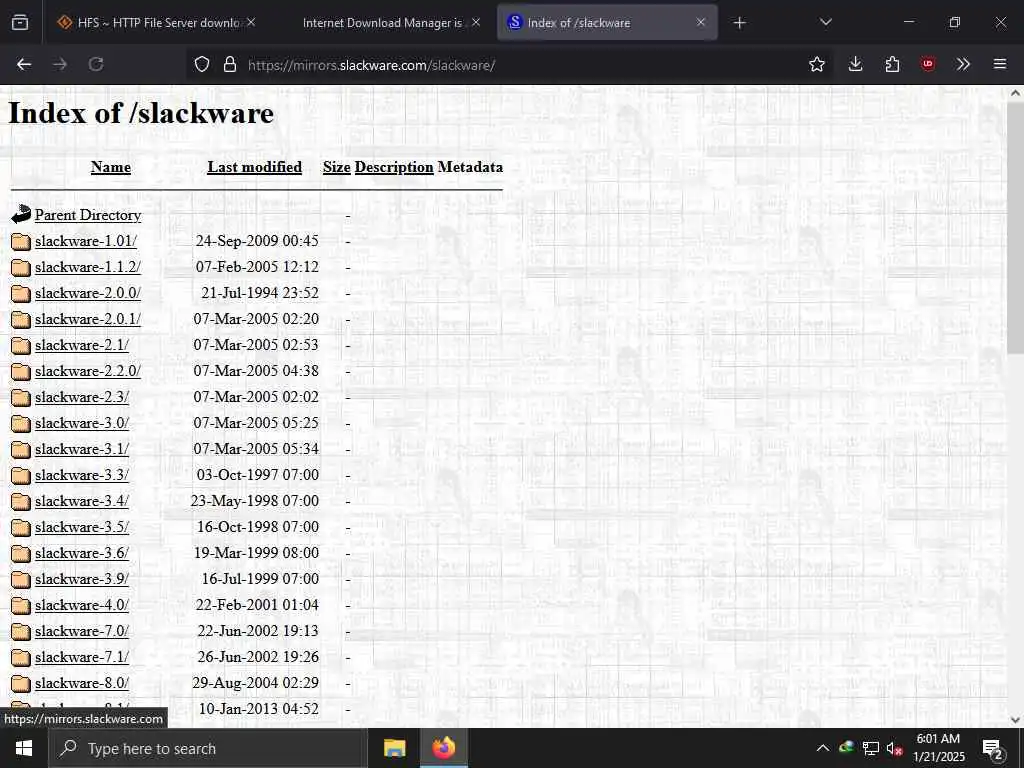Click Firefox icon in taskbar
The image size is (1024, 768).
click(x=443, y=748)
